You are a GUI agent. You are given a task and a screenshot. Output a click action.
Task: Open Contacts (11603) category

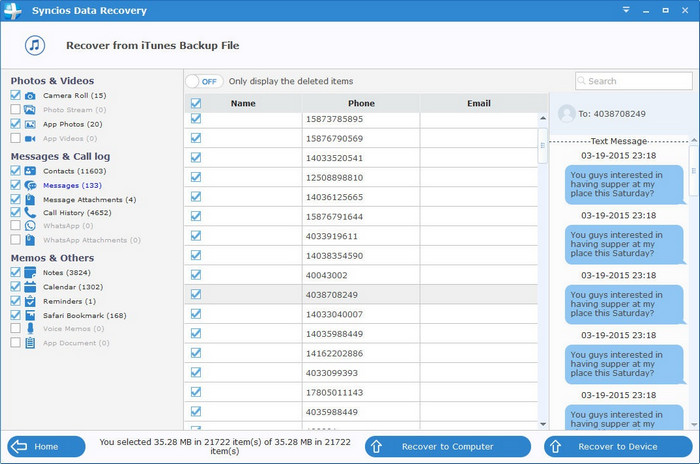pos(75,171)
